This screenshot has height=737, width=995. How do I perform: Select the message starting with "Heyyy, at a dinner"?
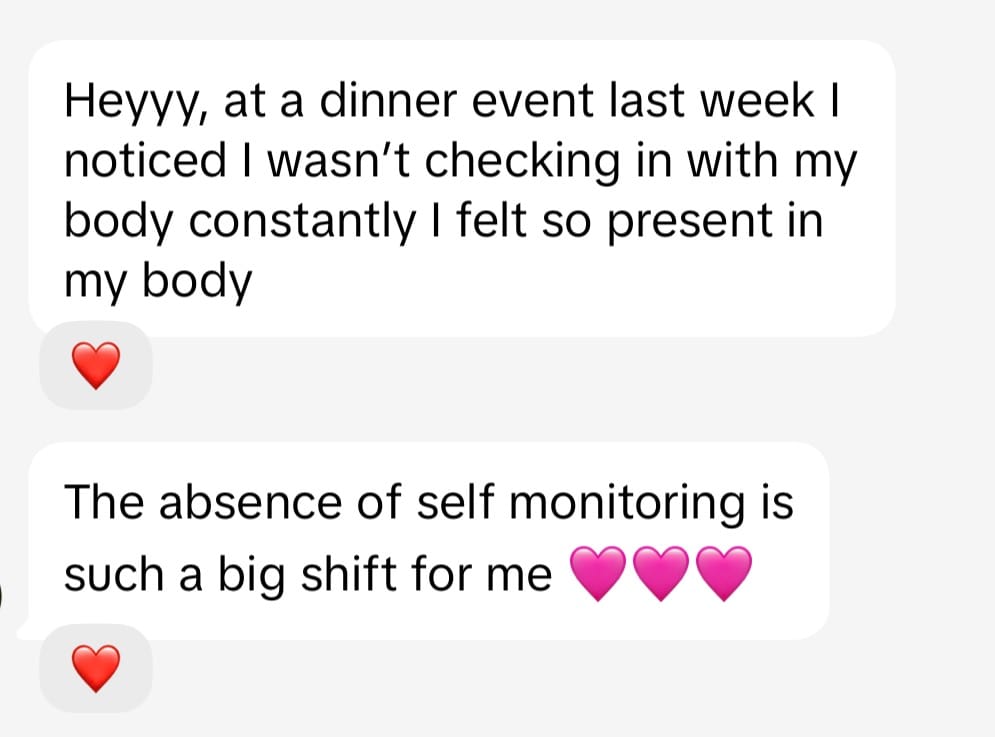pos(460,190)
